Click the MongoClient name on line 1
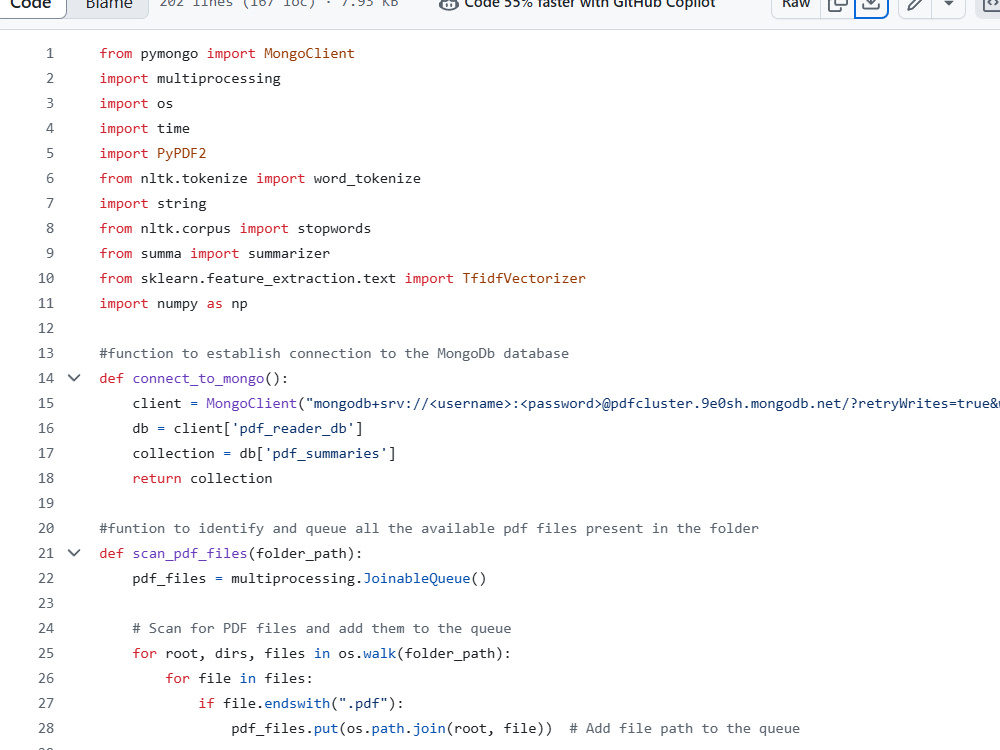This screenshot has height=750, width=1000. (x=309, y=54)
